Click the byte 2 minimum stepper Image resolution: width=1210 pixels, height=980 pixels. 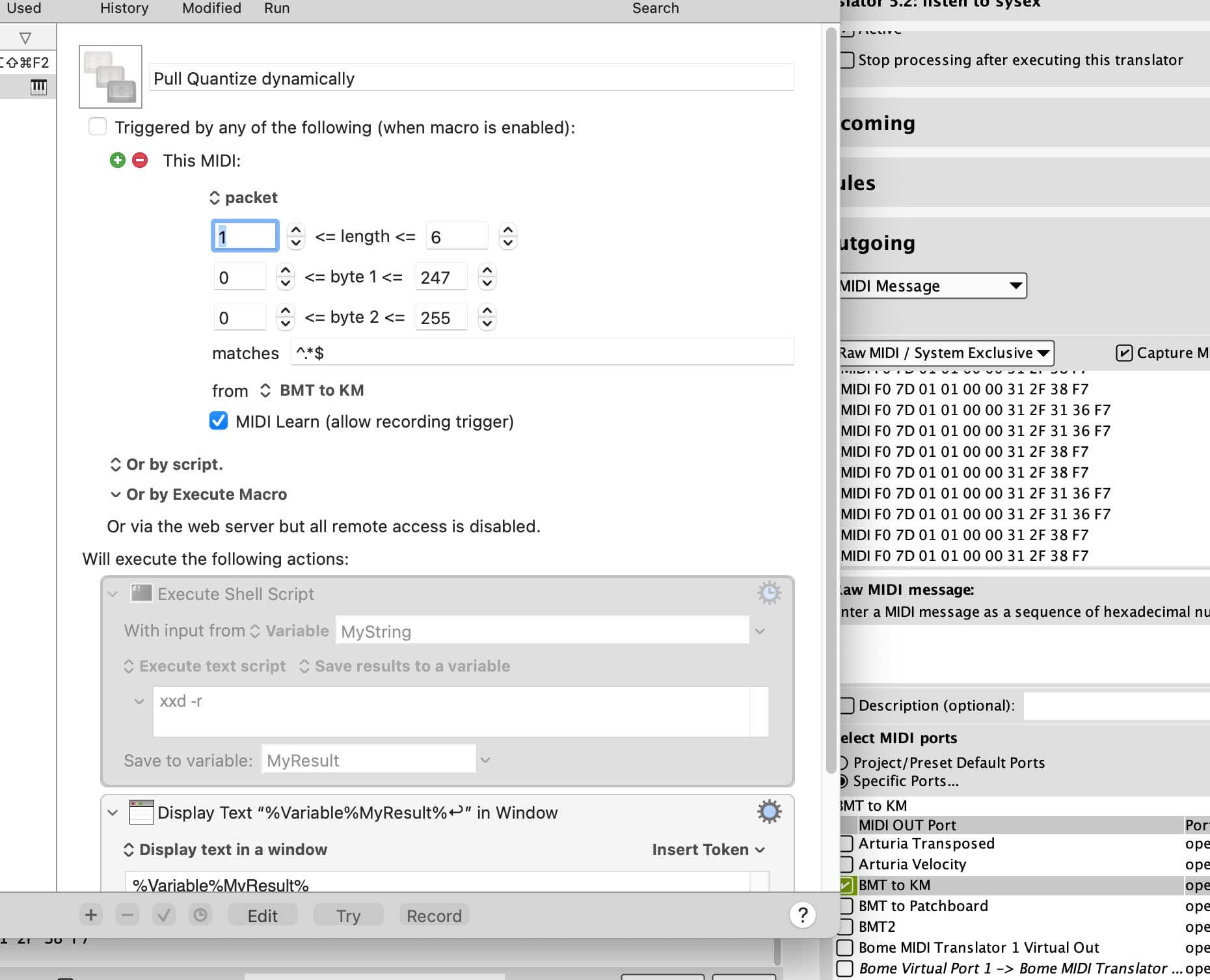pyautogui.click(x=286, y=317)
